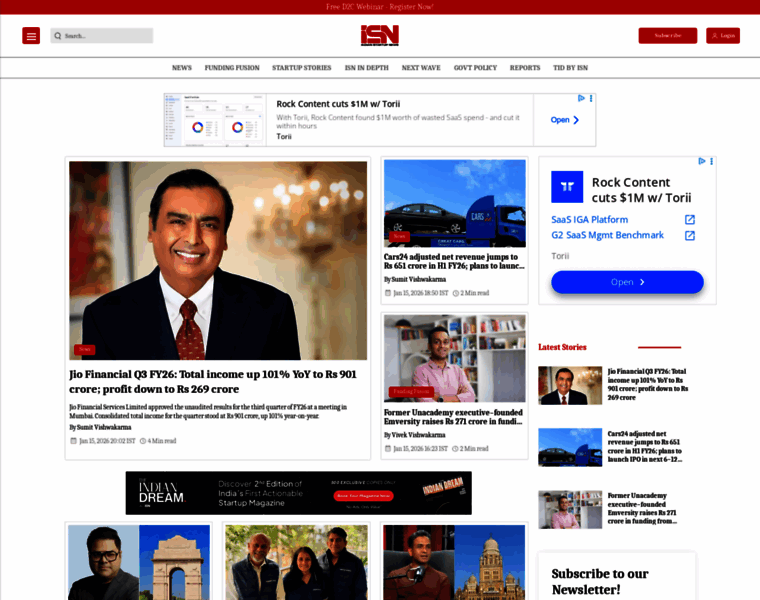Click the Torii logo in sidebar ad

pyautogui.click(x=567, y=187)
